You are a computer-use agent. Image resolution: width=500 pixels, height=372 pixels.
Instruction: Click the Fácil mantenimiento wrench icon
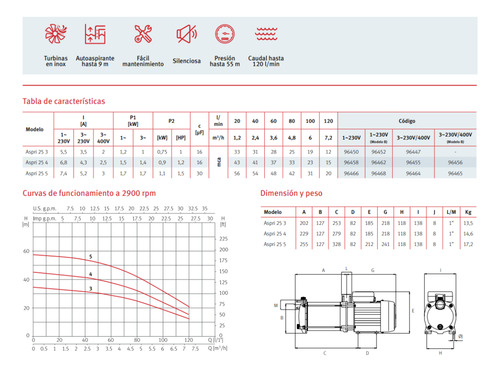click(x=143, y=34)
